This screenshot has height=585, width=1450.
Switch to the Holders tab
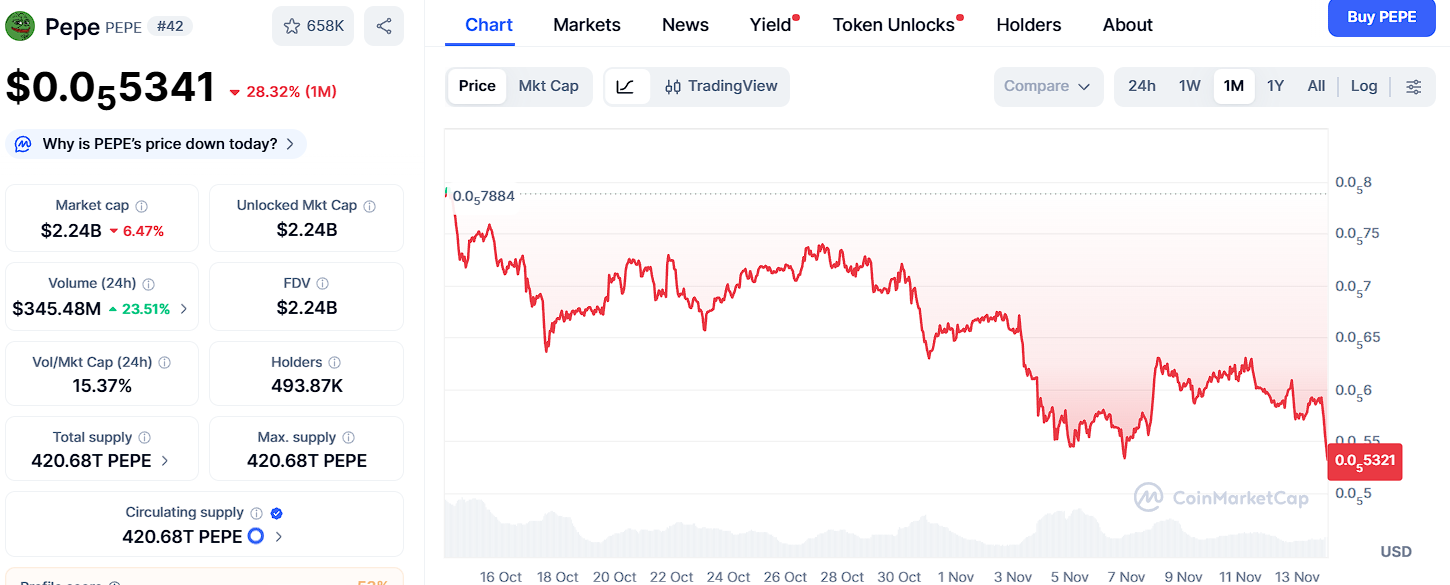pyautogui.click(x=1029, y=25)
